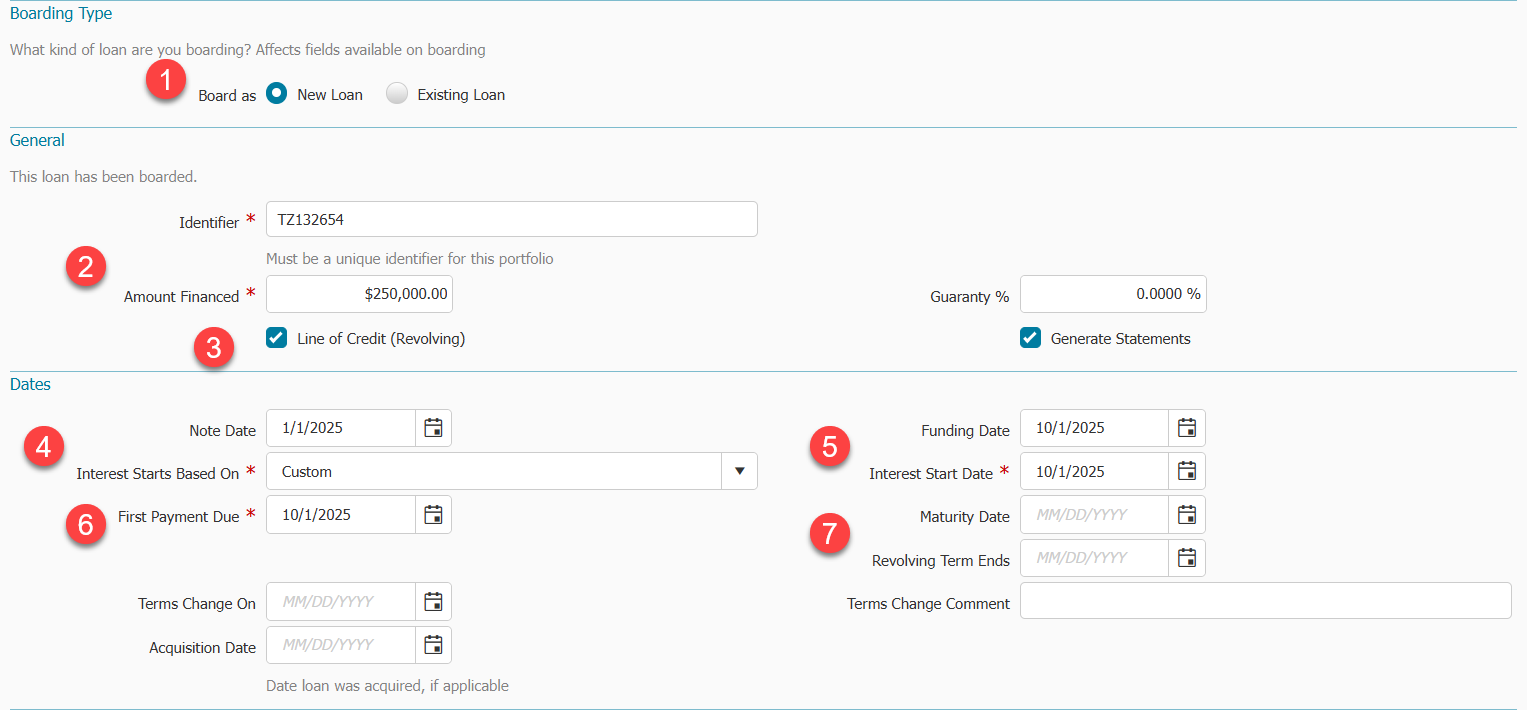Click the Terms Change Comment field
Viewport: 1527px width, 710px height.
[1265, 601]
